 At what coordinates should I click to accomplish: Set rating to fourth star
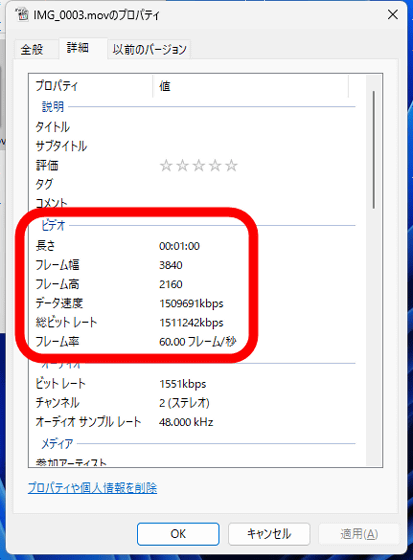pyautogui.click(x=215, y=165)
